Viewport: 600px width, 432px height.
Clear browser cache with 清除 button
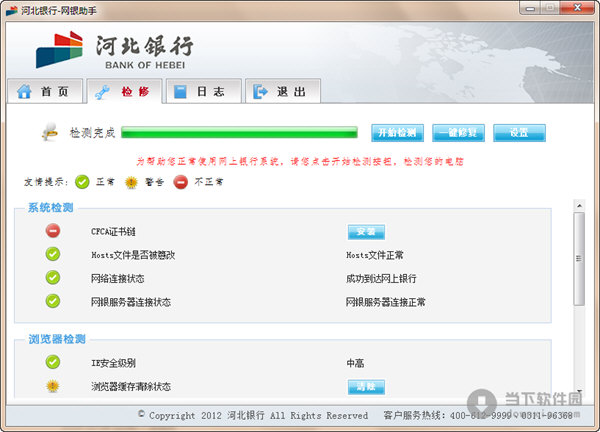366,387
